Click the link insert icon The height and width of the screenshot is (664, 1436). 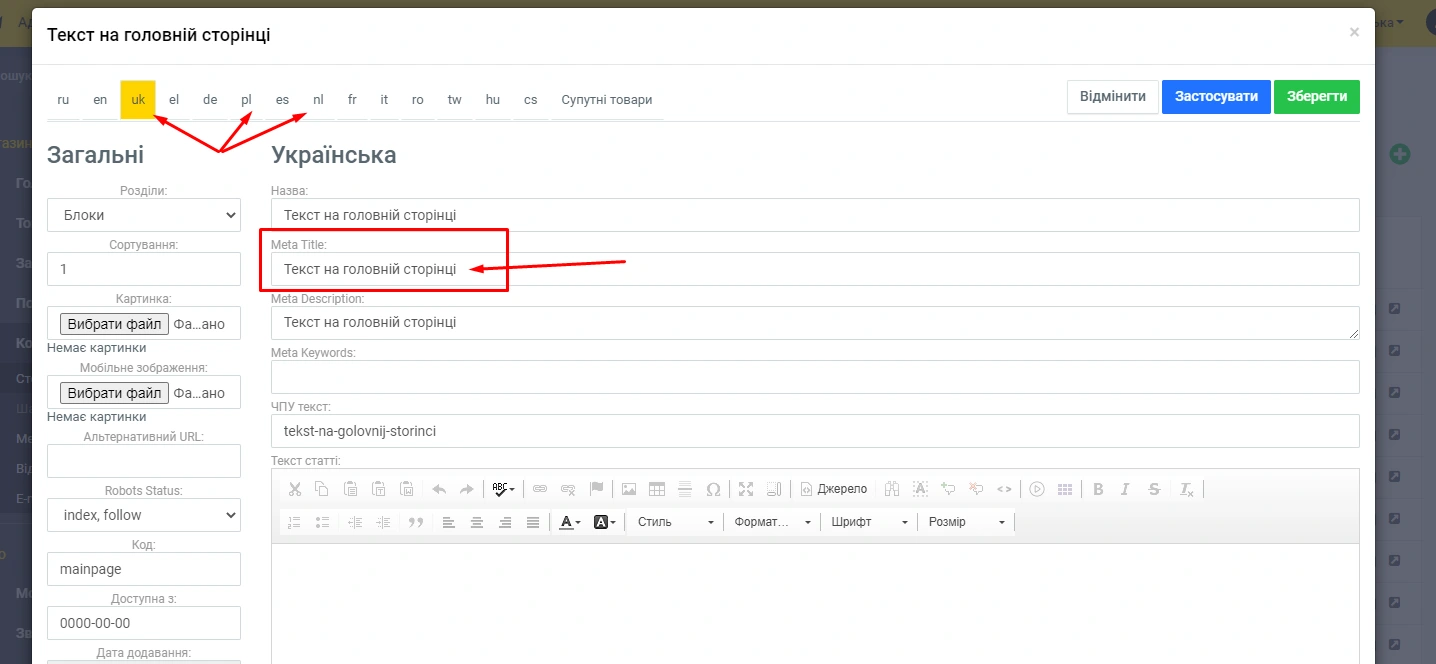(540, 489)
